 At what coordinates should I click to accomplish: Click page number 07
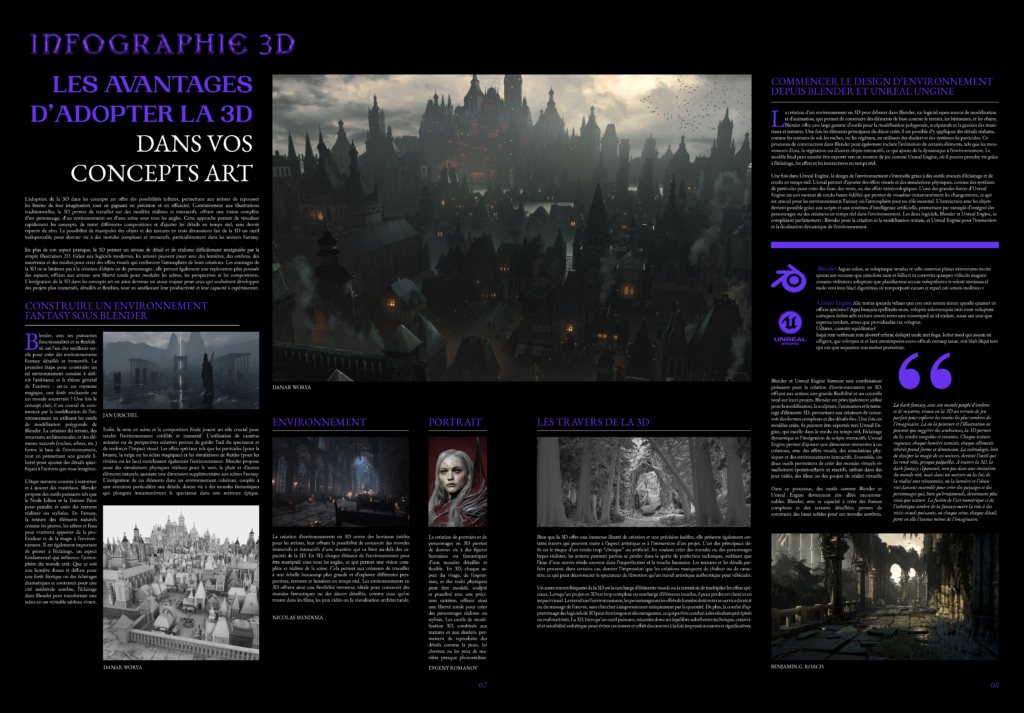point(483,685)
